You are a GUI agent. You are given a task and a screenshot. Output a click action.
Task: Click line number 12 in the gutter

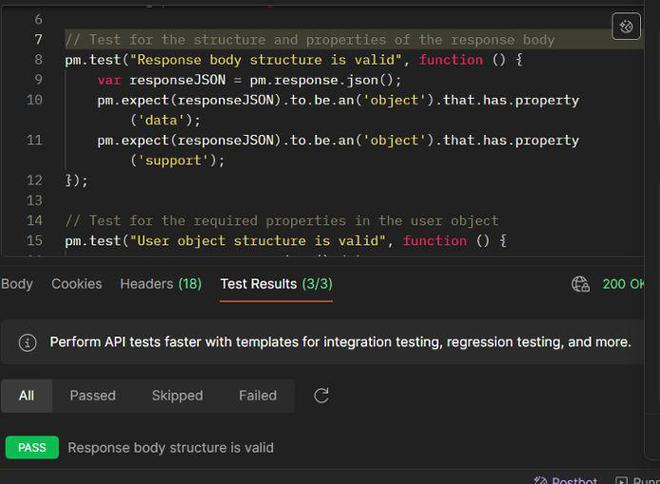tap(35, 180)
